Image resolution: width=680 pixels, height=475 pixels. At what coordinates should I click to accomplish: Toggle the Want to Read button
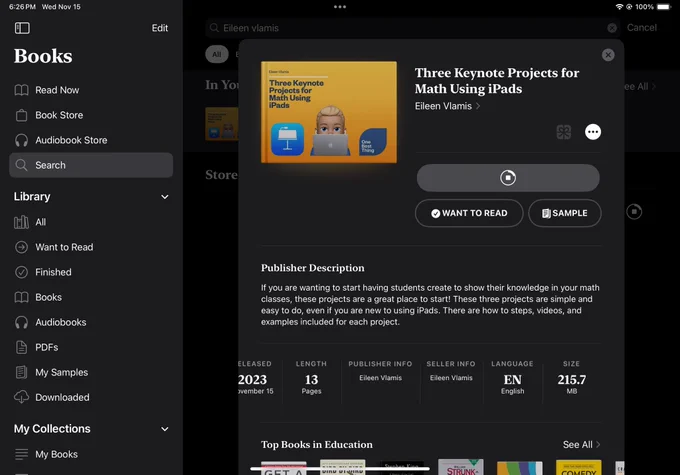pyautogui.click(x=469, y=213)
